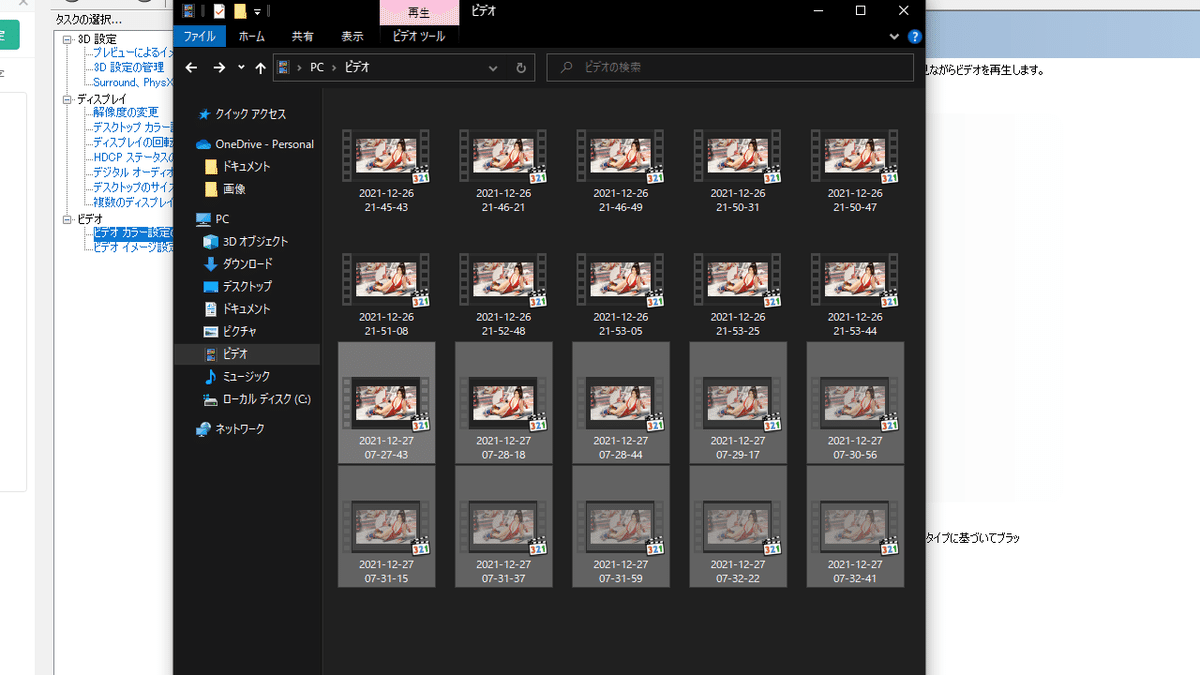Select video 2021-12-27 07-27-43

click(386, 403)
